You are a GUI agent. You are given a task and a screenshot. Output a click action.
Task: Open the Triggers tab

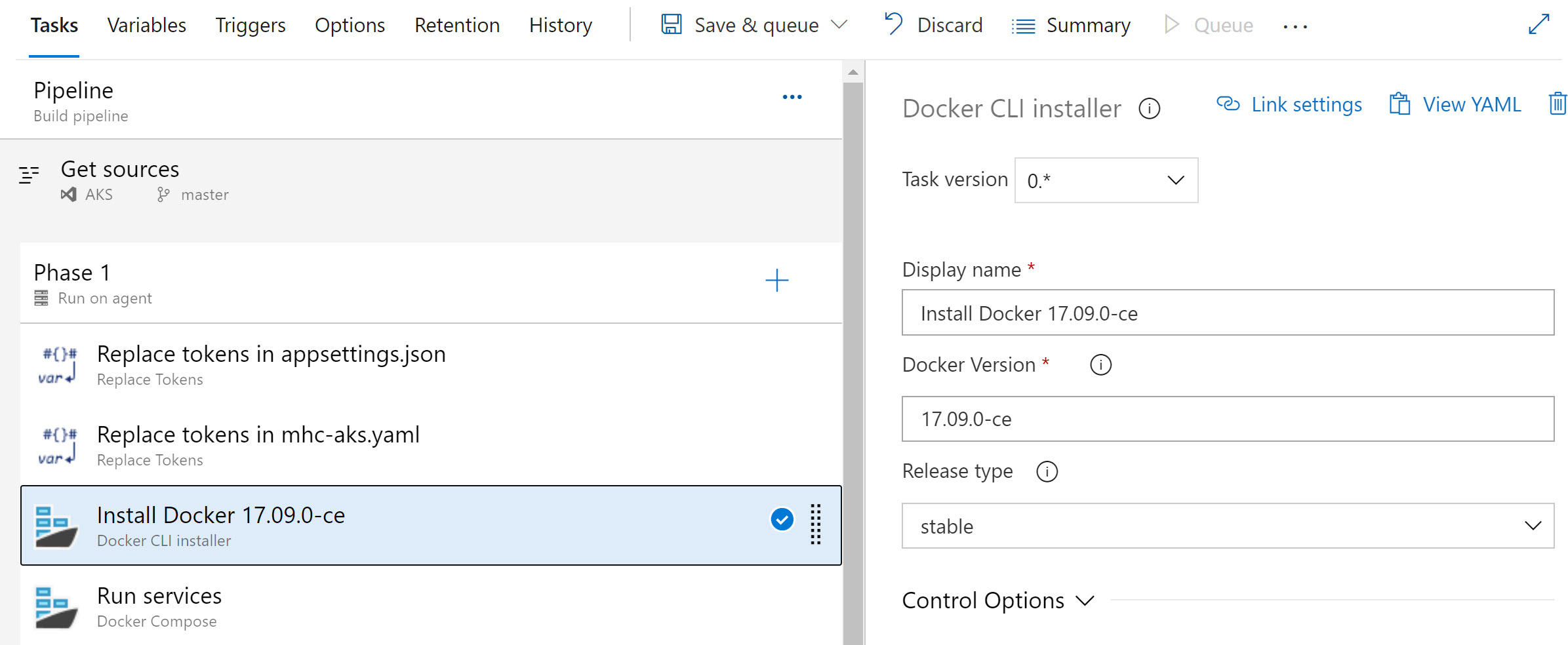coord(250,25)
